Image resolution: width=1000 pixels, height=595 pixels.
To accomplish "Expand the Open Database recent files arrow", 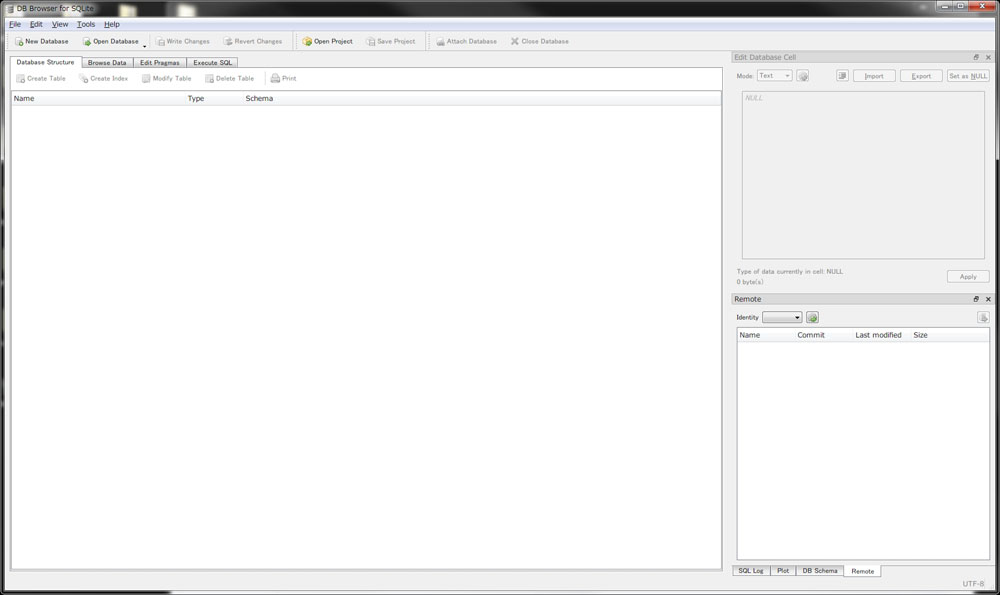I will (145, 46).
